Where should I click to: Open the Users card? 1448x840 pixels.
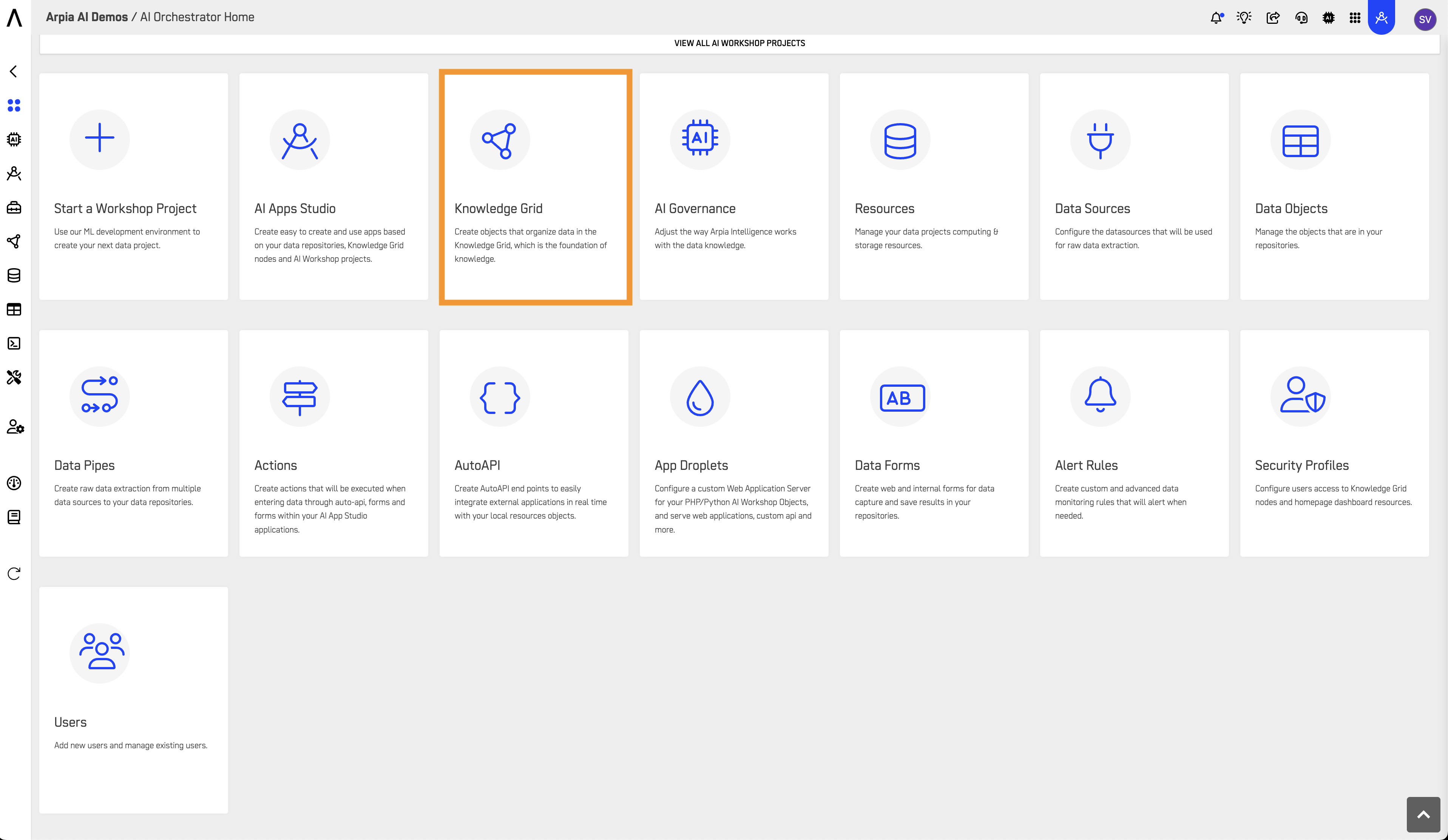(x=133, y=700)
